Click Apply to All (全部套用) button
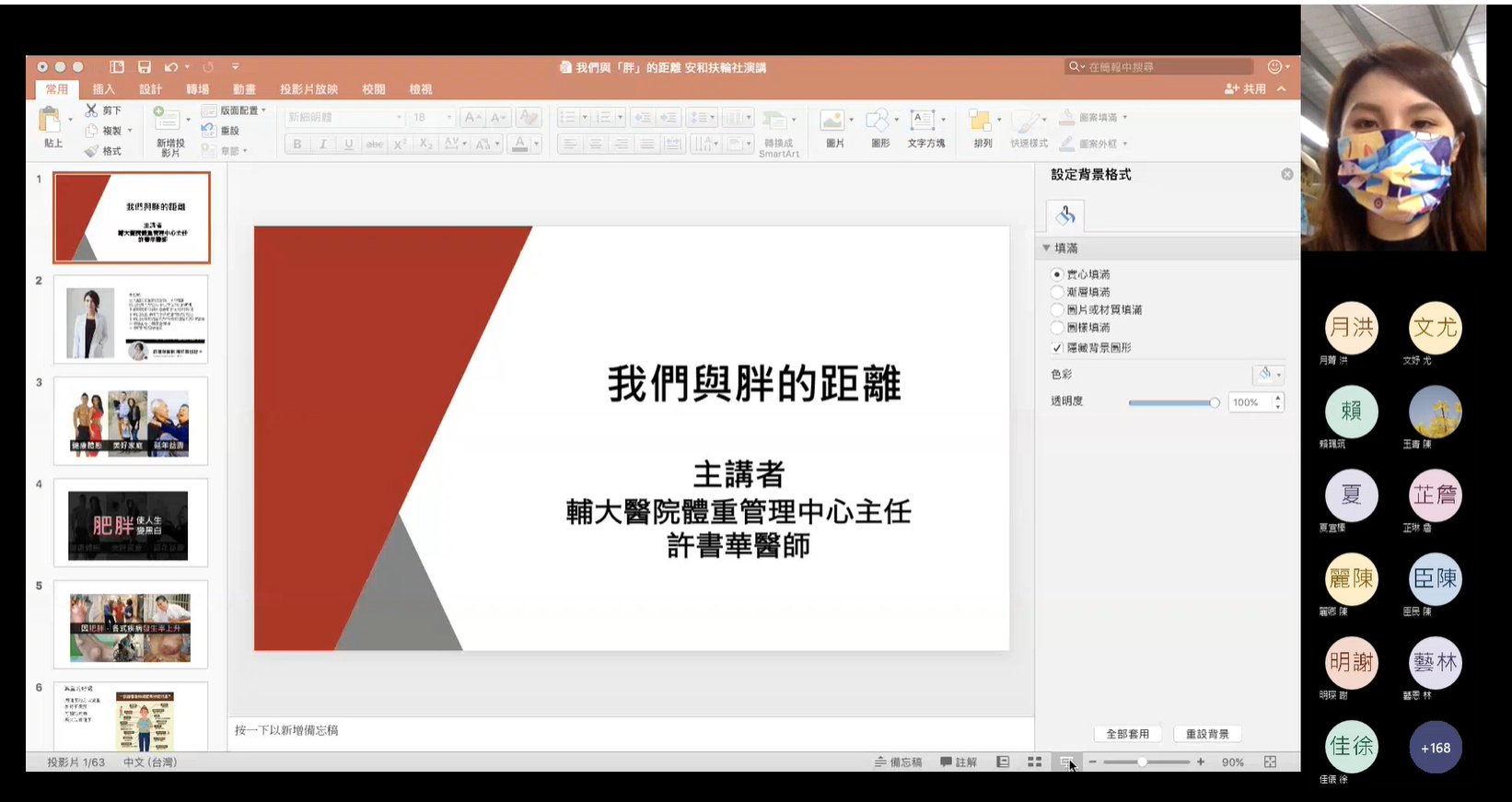The image size is (1512, 802). tap(1128, 734)
